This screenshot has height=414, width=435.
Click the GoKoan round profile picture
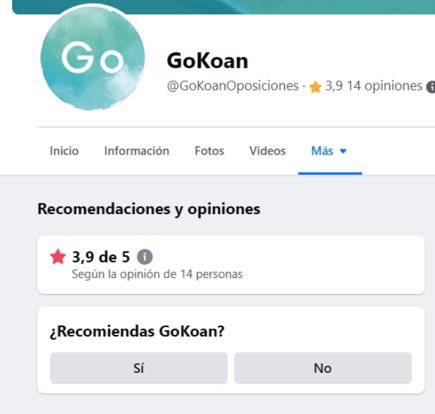[x=93, y=58]
